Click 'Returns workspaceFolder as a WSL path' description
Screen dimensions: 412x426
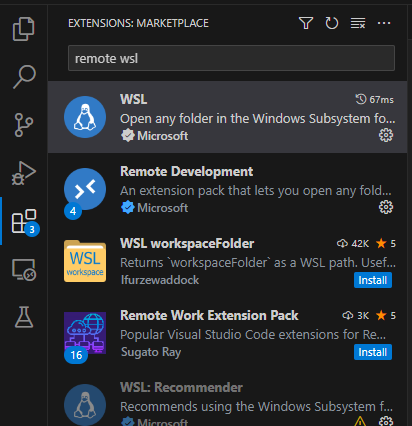[258, 263]
